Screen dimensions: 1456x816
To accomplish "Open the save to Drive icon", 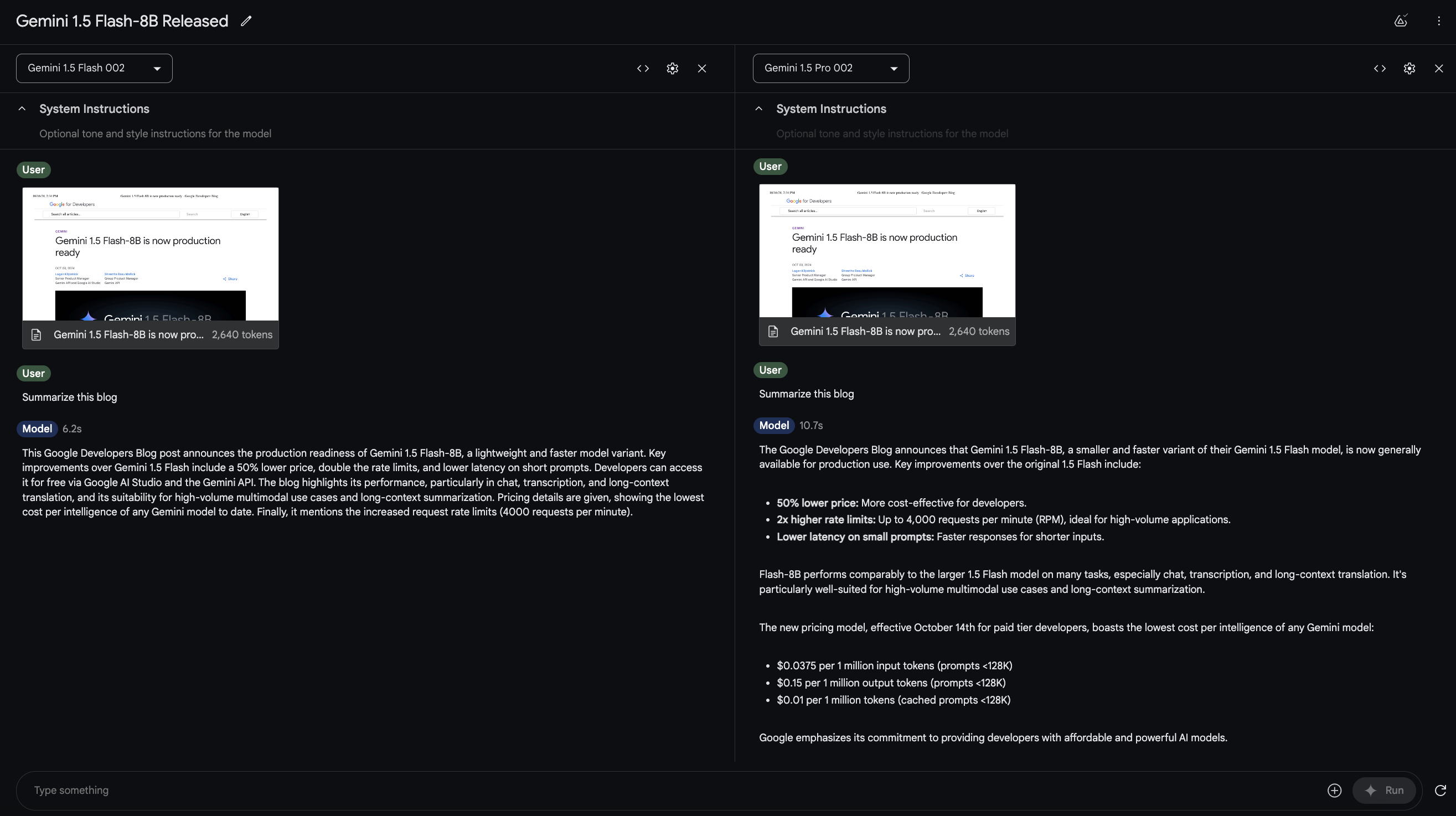I will [x=1401, y=21].
